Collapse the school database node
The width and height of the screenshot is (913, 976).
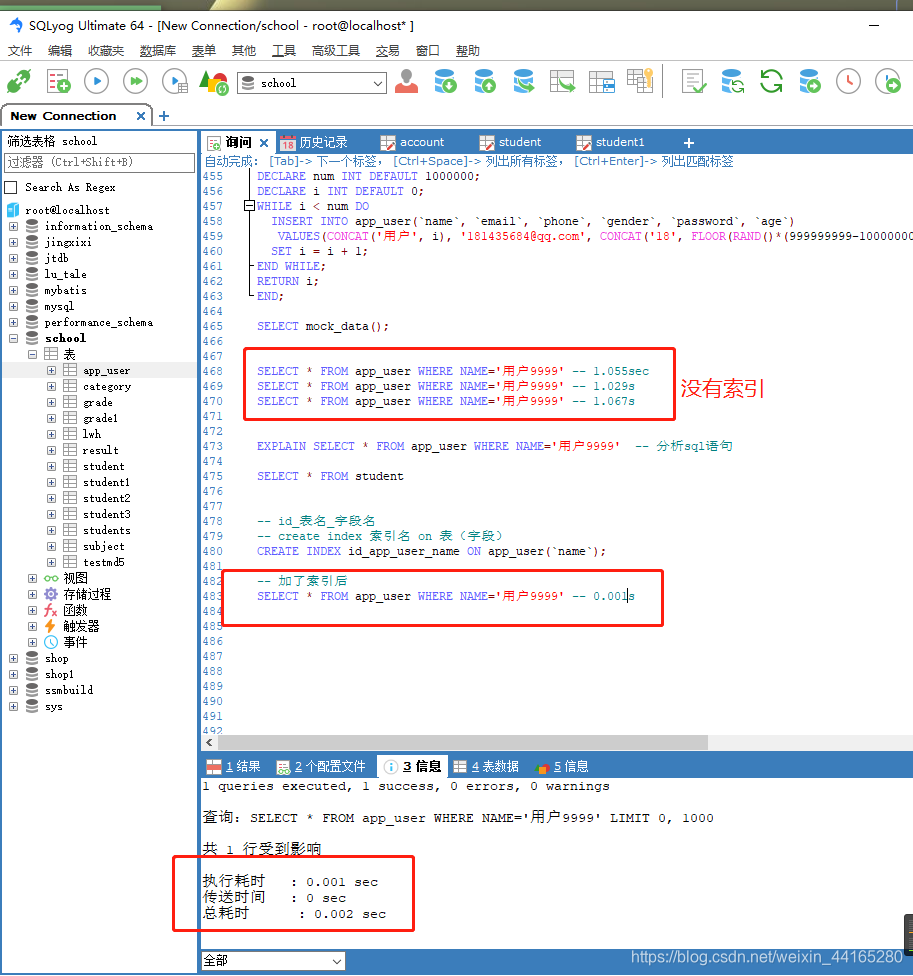click(x=13, y=338)
